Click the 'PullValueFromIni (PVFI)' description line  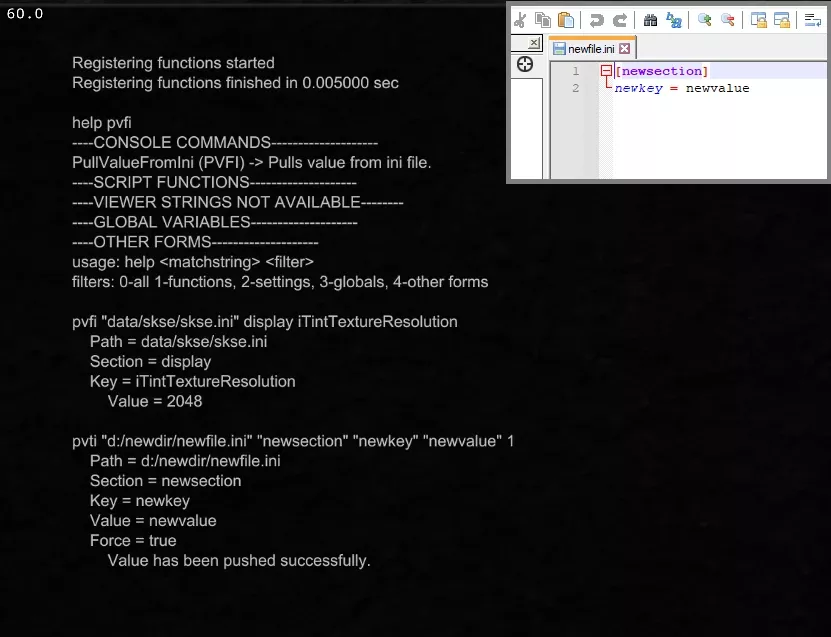[252, 162]
